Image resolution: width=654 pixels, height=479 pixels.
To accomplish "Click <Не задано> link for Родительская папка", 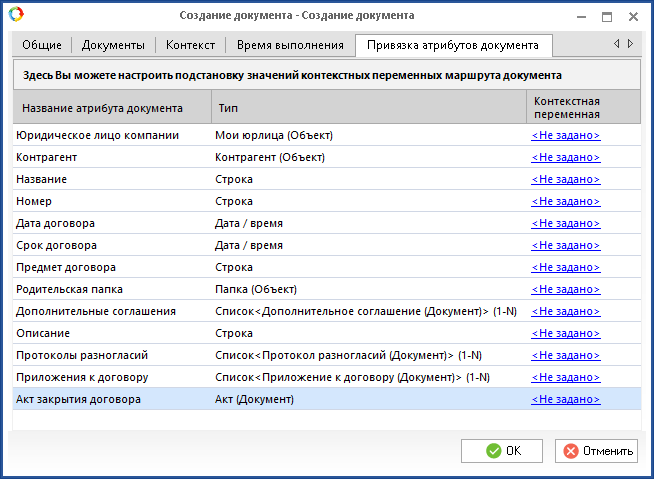I will (x=565, y=289).
